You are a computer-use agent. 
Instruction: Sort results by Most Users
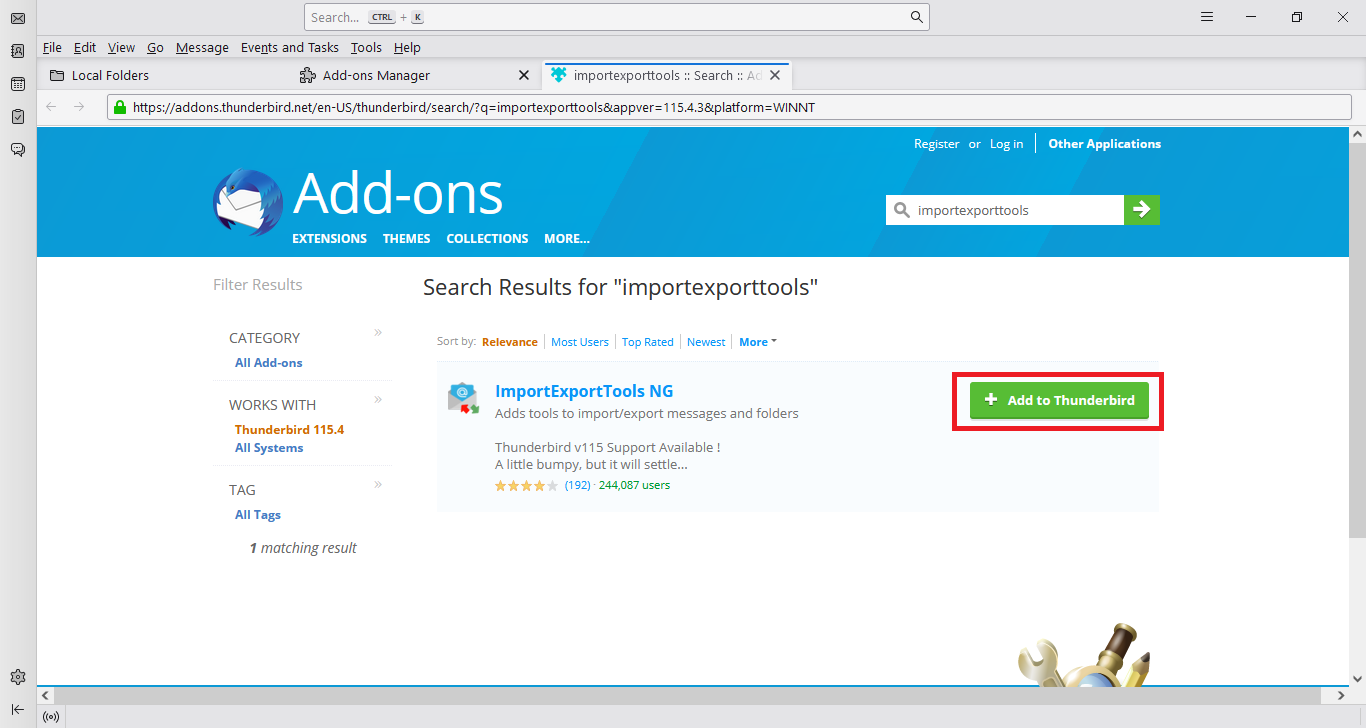tap(580, 342)
